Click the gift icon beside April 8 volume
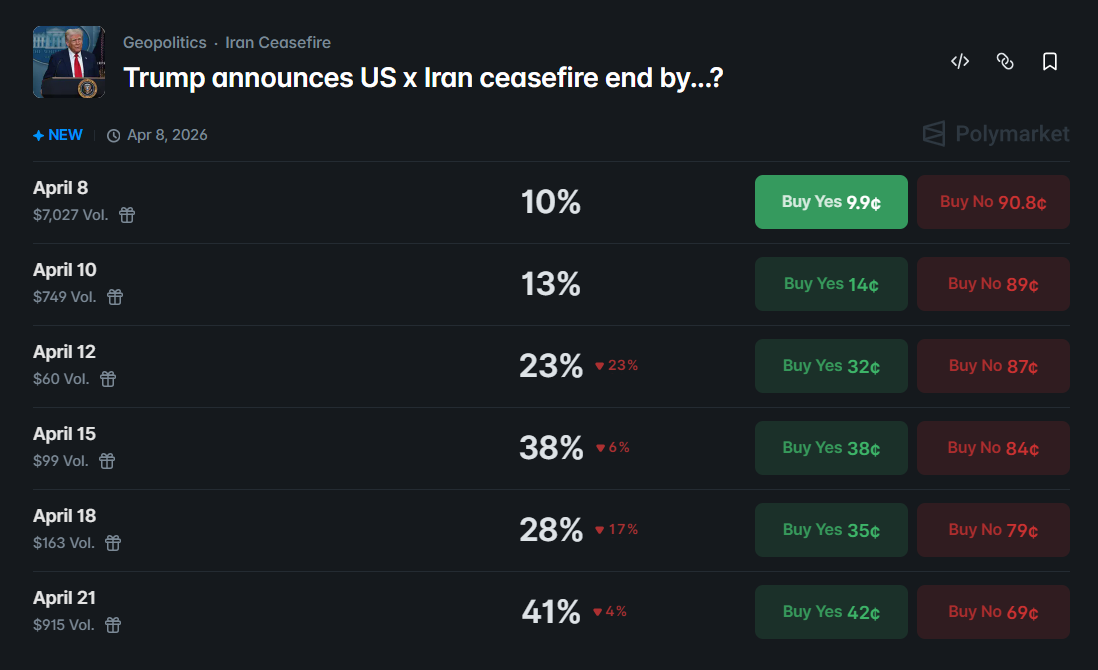 (127, 215)
